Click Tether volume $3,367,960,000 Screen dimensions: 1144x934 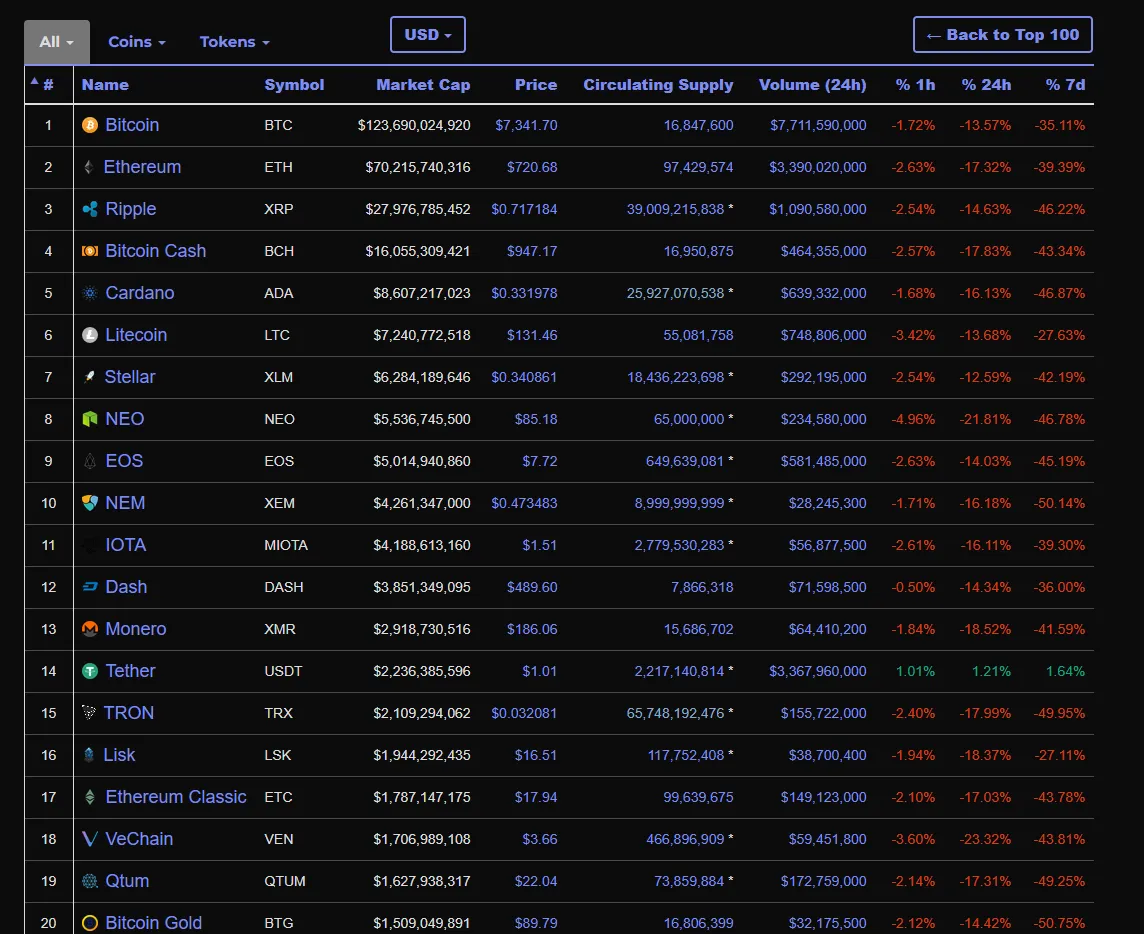click(818, 671)
